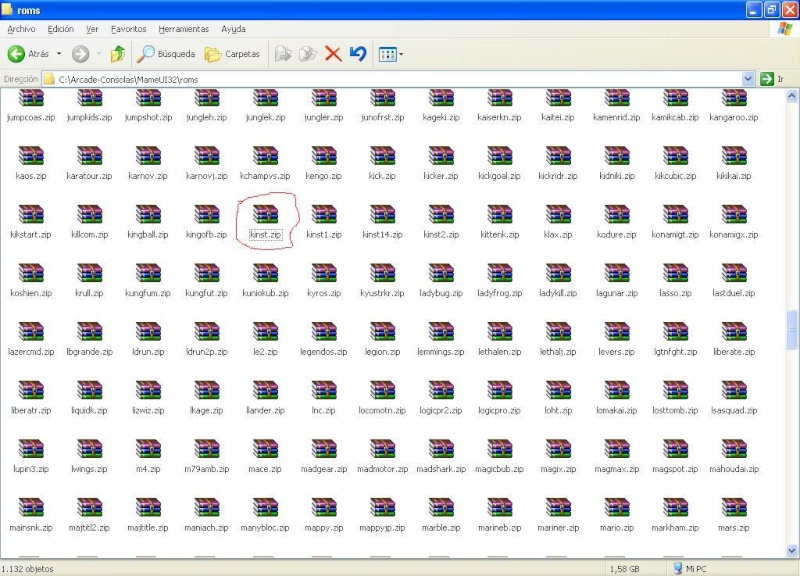
Task: Click the majtitle.zip file name
Action: [148, 528]
